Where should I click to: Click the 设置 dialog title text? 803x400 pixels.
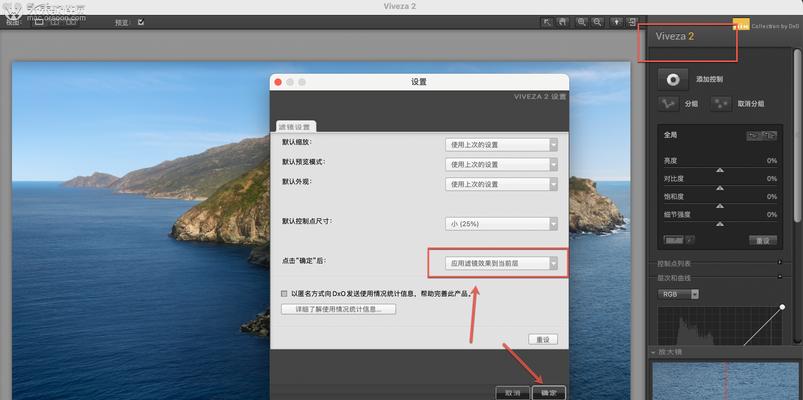pos(418,82)
